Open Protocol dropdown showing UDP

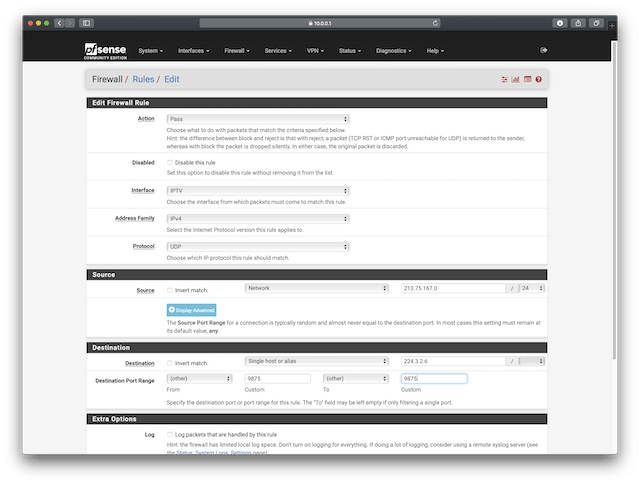(x=258, y=246)
